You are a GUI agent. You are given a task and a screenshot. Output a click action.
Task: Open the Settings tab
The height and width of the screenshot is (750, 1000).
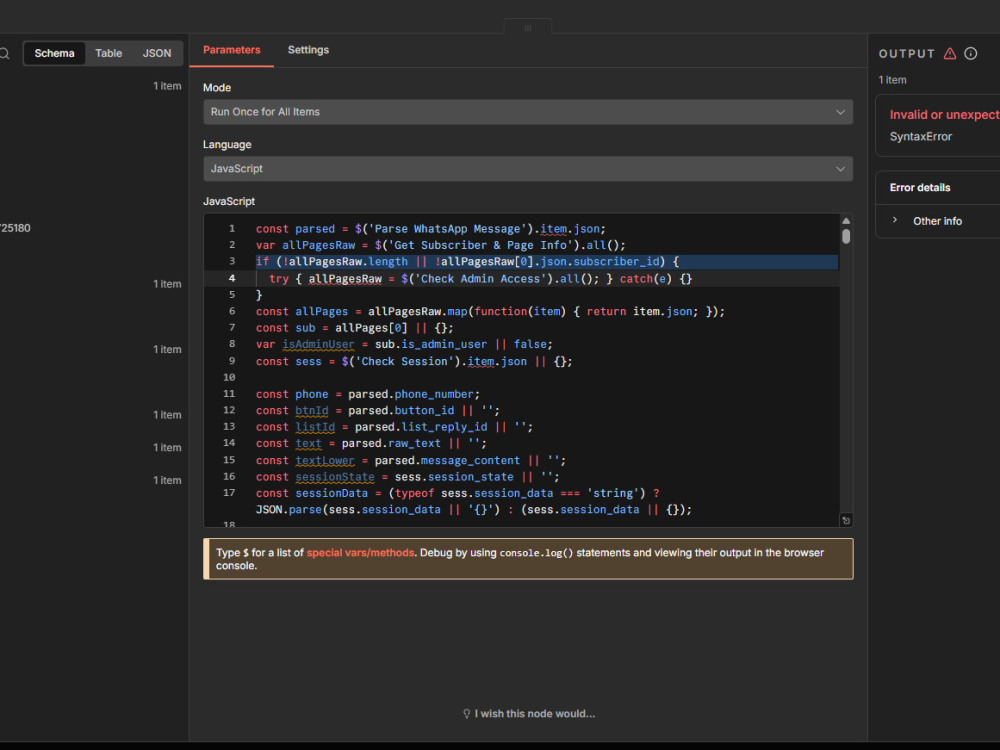point(308,50)
